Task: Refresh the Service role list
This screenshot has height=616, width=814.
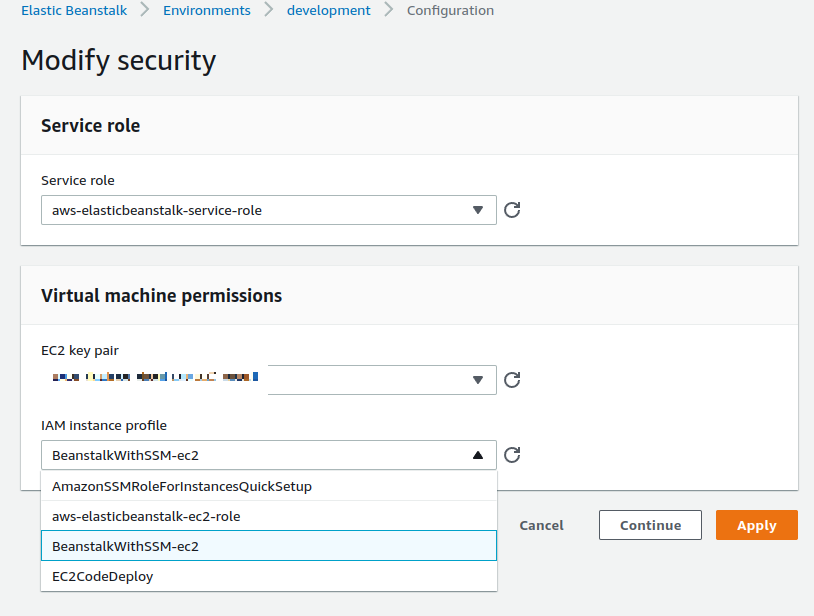Action: pos(512,210)
